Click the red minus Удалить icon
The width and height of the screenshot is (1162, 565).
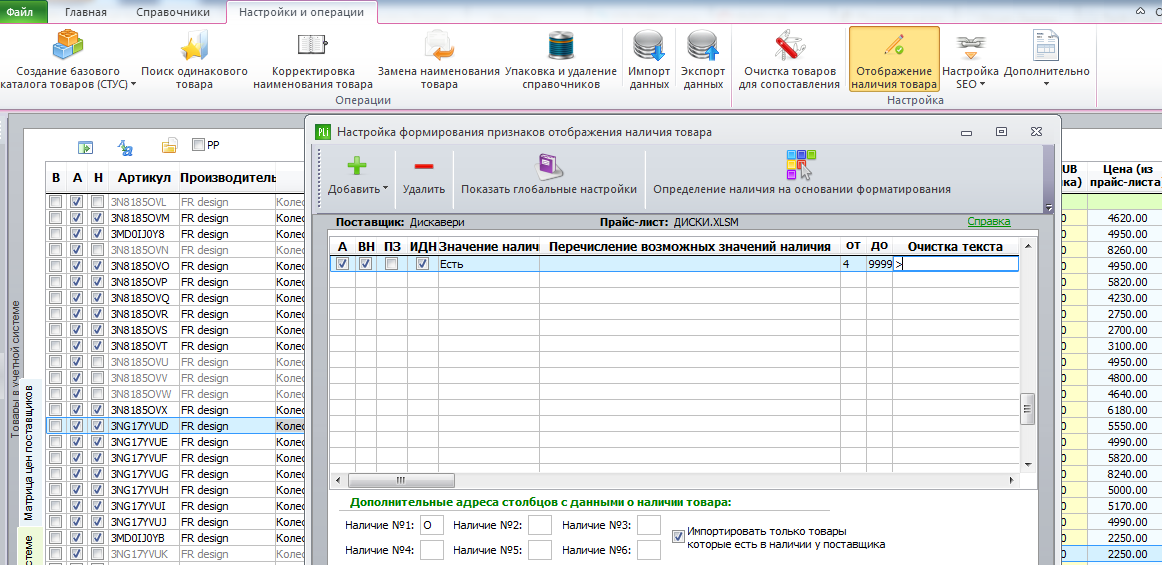[424, 166]
